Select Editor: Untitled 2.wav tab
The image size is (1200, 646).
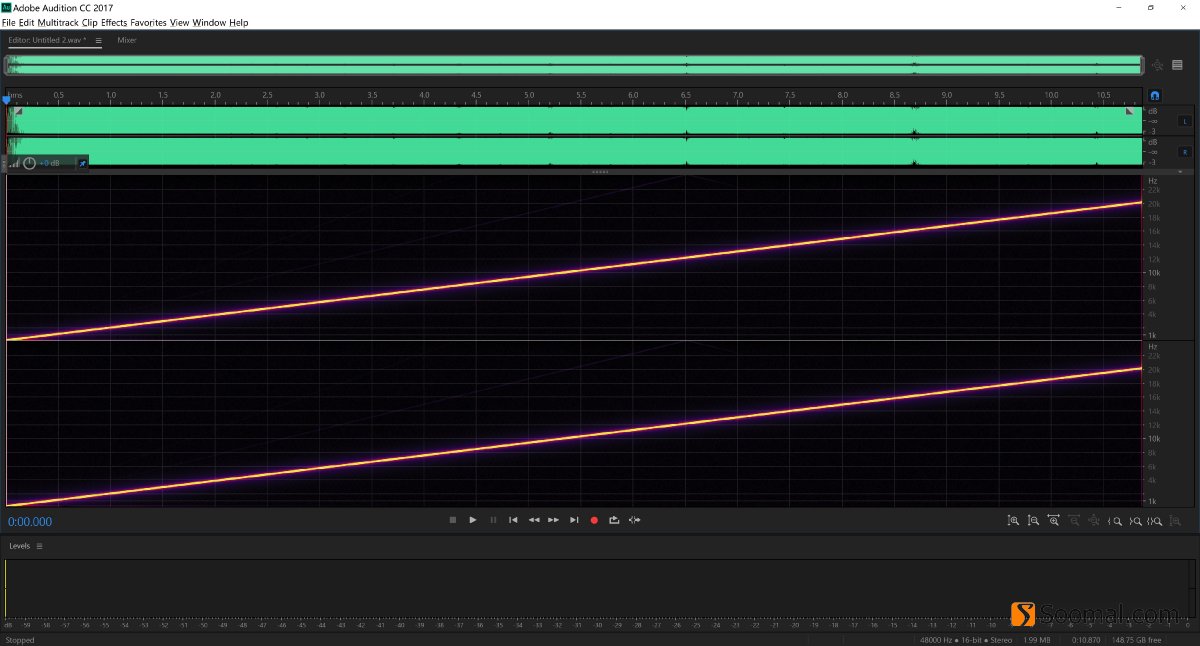47,41
